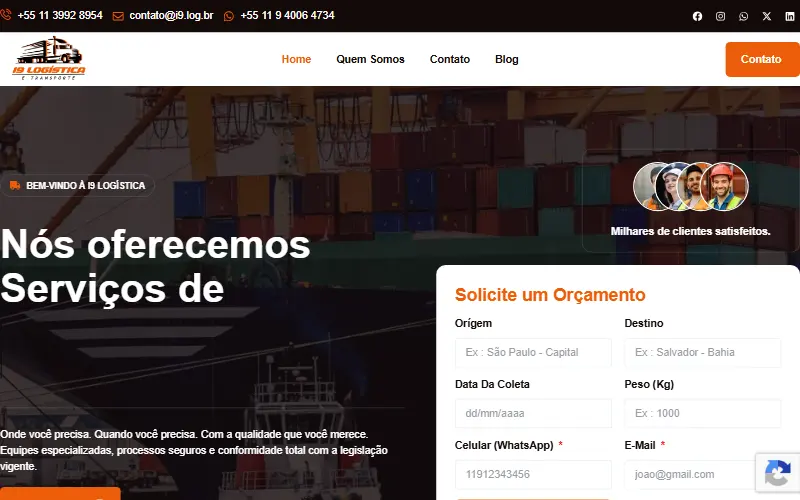This screenshot has width=800, height=500.
Task: Click 'BEM-VINDO À I9 LOGÍSTICA' badge
Action: click(x=78, y=185)
